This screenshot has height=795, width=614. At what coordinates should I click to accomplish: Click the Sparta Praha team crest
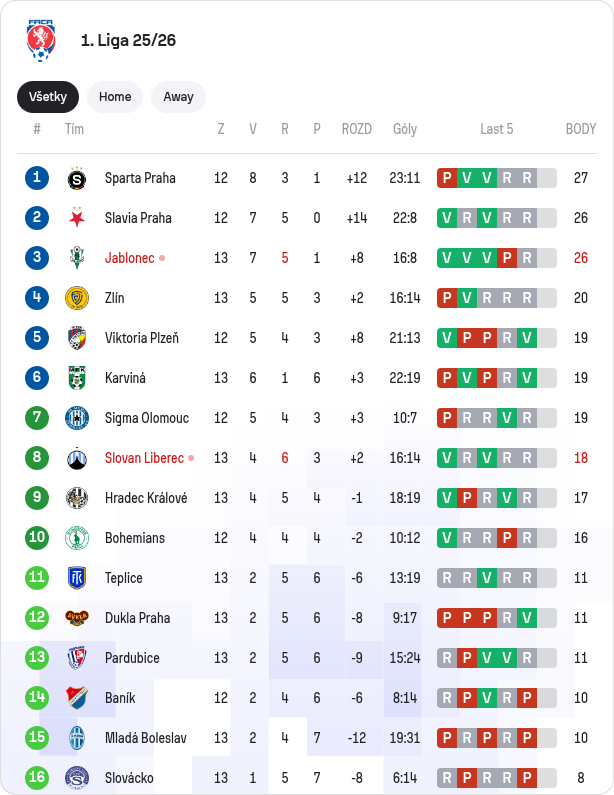(77, 178)
